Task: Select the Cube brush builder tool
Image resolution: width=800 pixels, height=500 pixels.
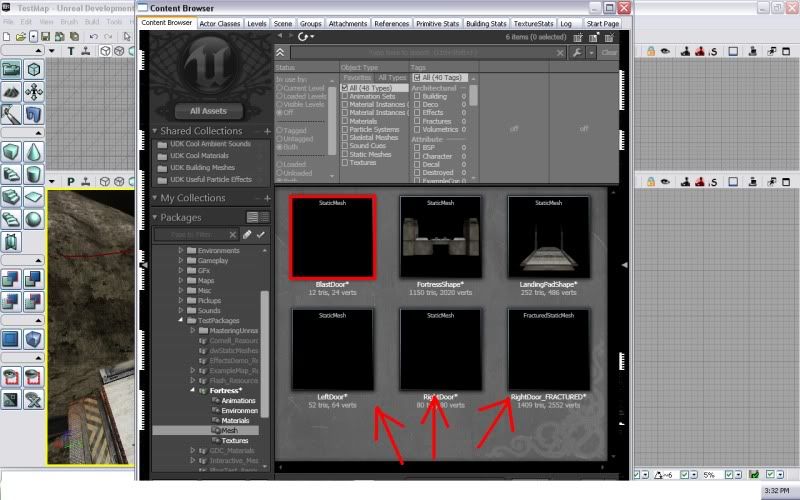Action: [11, 152]
